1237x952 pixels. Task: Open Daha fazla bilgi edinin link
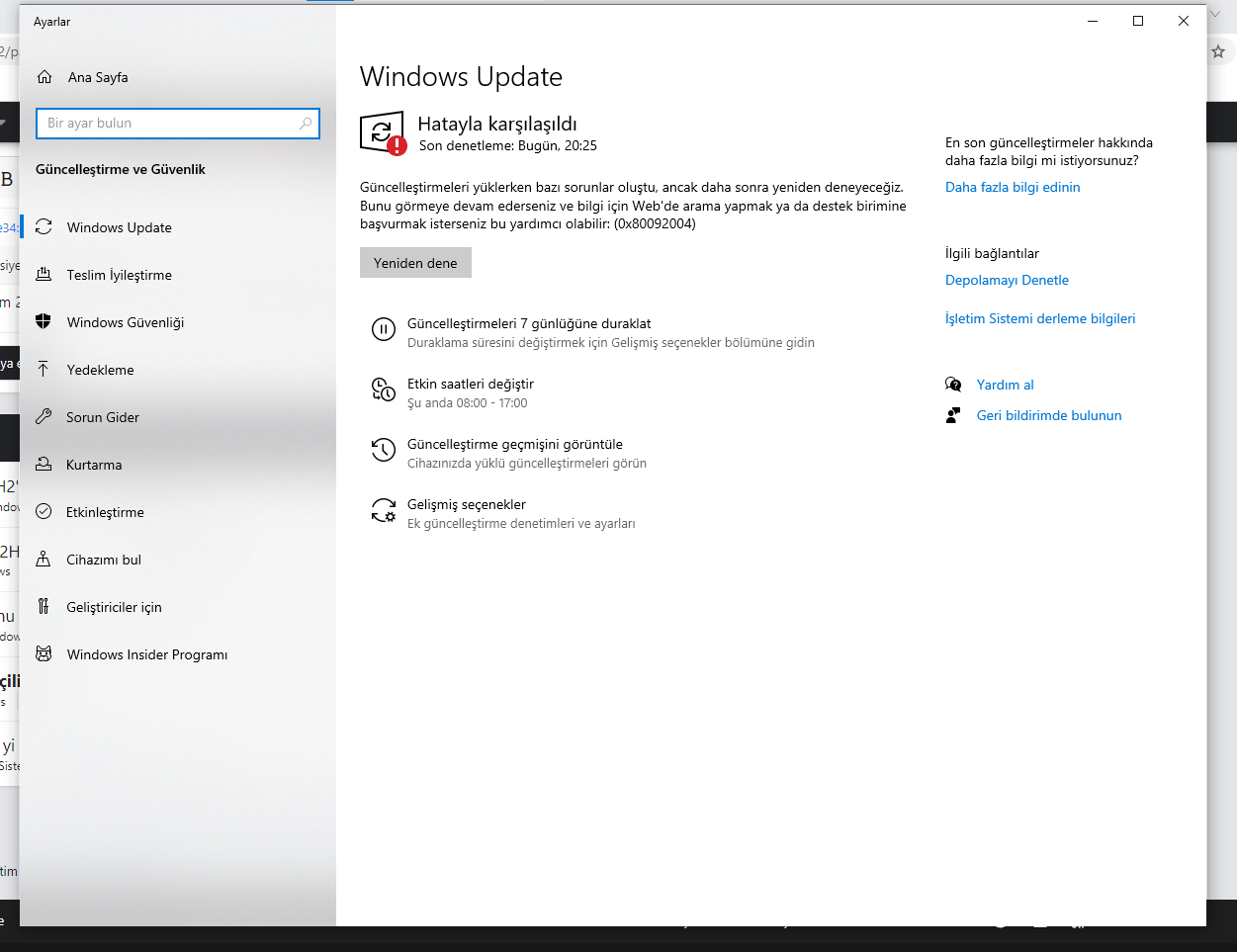pos(1013,187)
